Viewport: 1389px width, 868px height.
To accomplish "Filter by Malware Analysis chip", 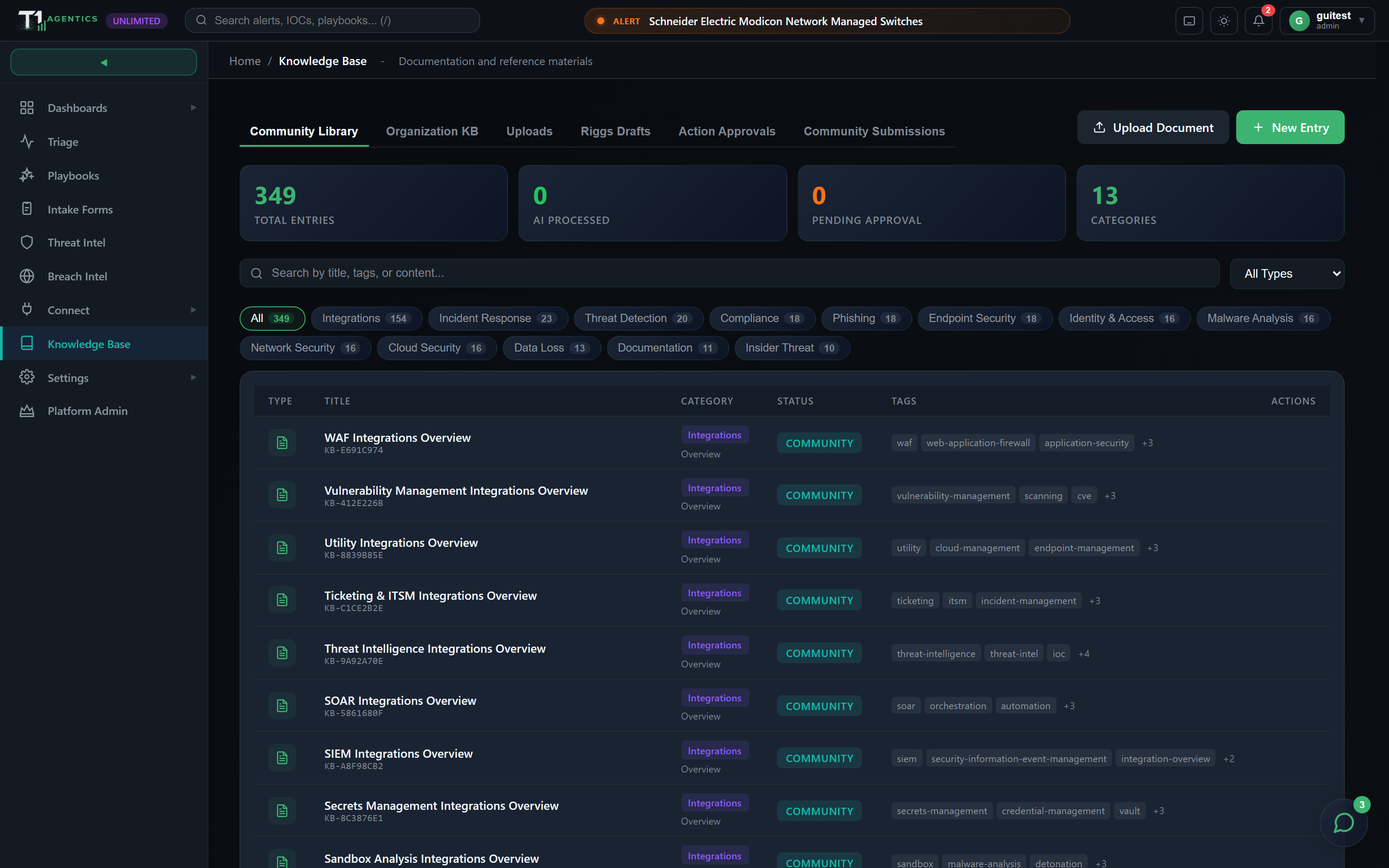I will [1263, 319].
